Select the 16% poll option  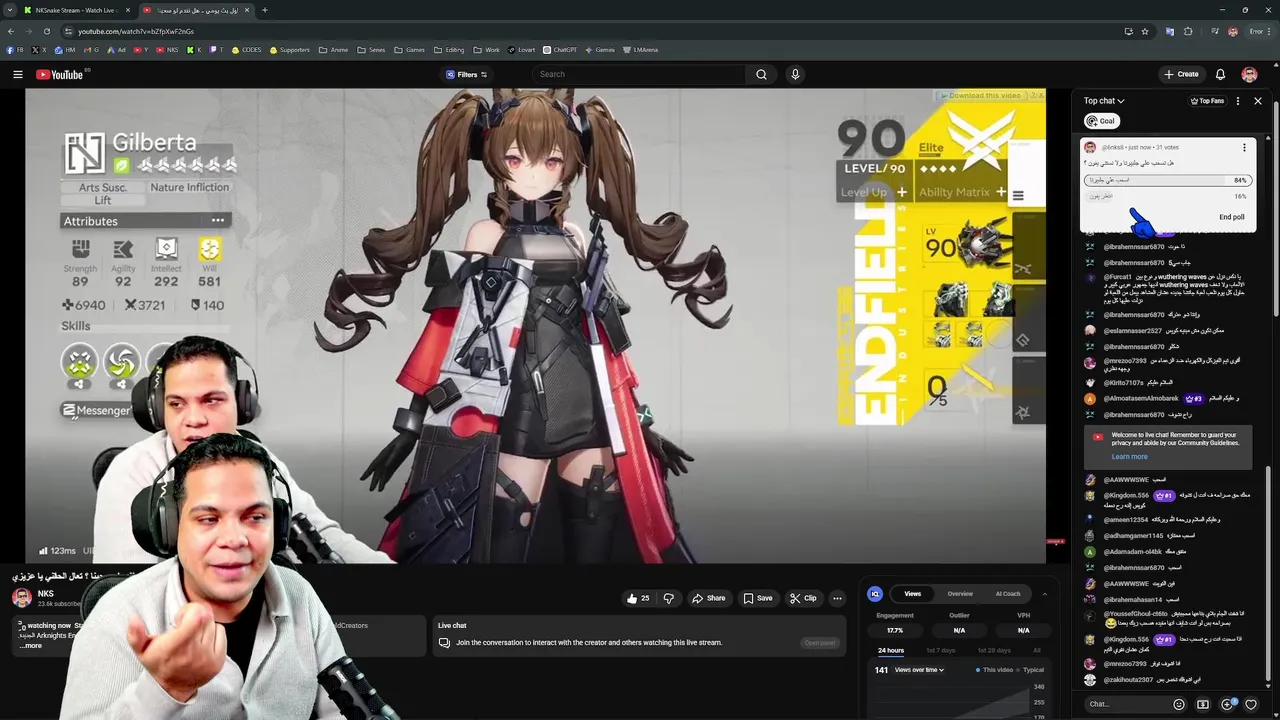(1167, 196)
